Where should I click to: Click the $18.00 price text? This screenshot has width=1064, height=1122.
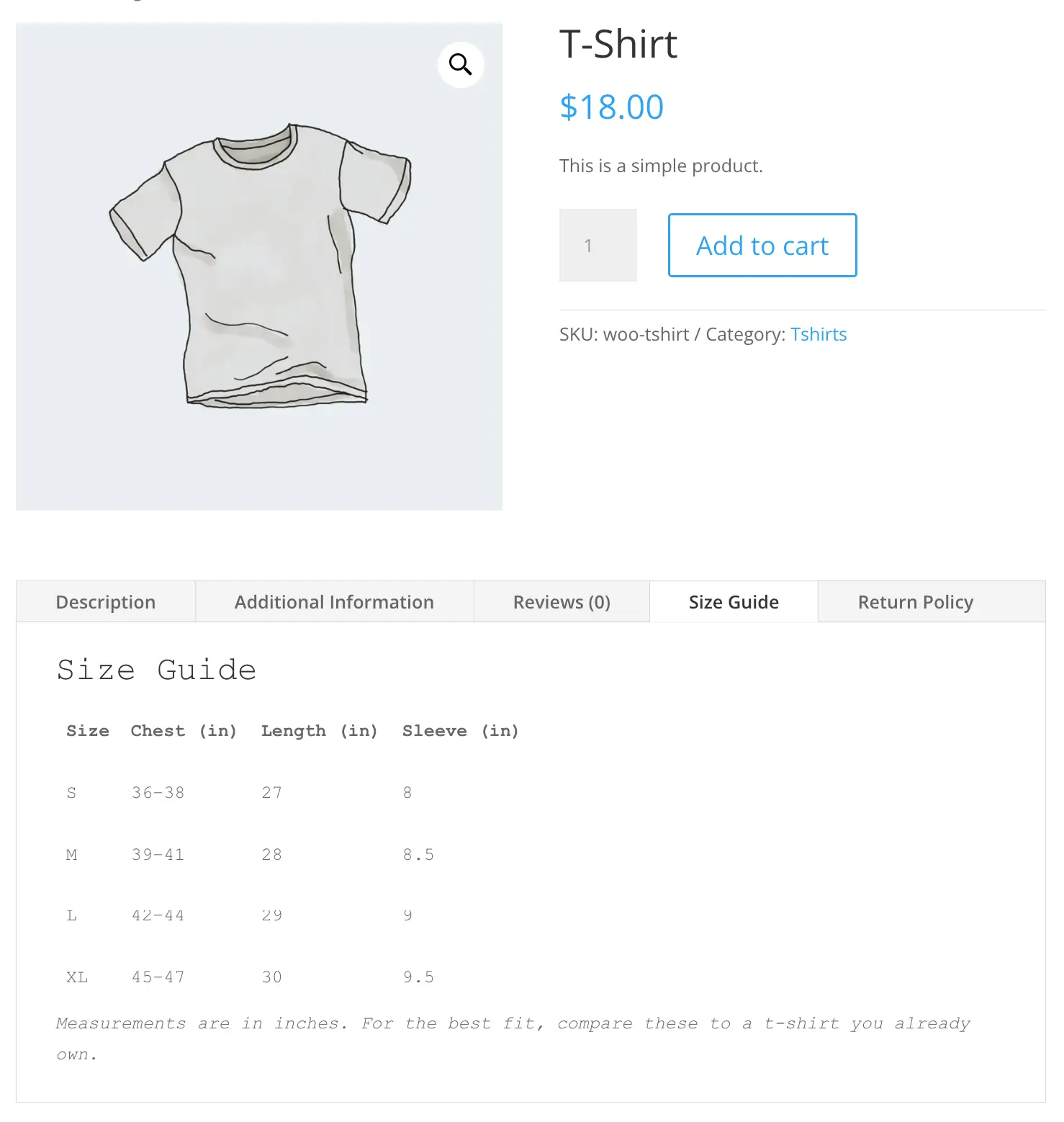tap(612, 107)
